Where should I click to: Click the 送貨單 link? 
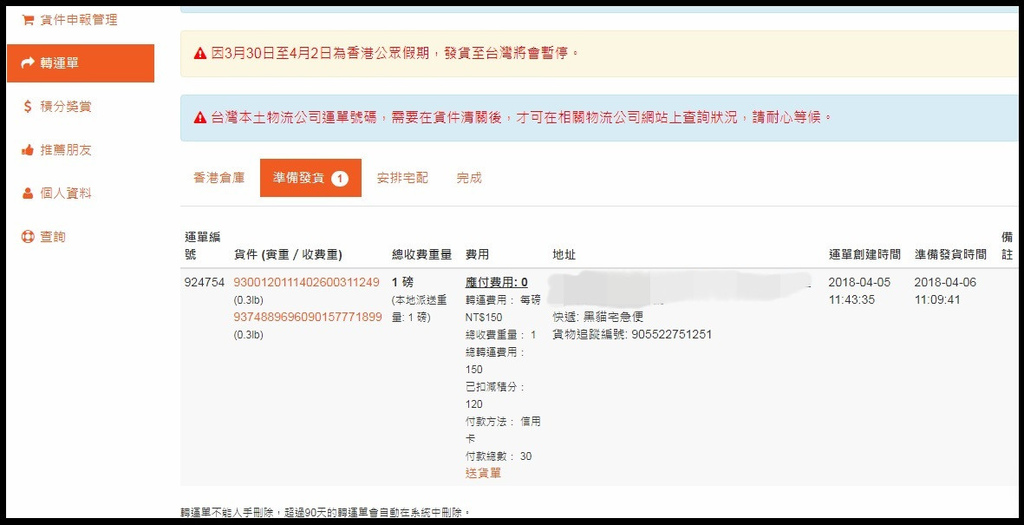[483, 472]
